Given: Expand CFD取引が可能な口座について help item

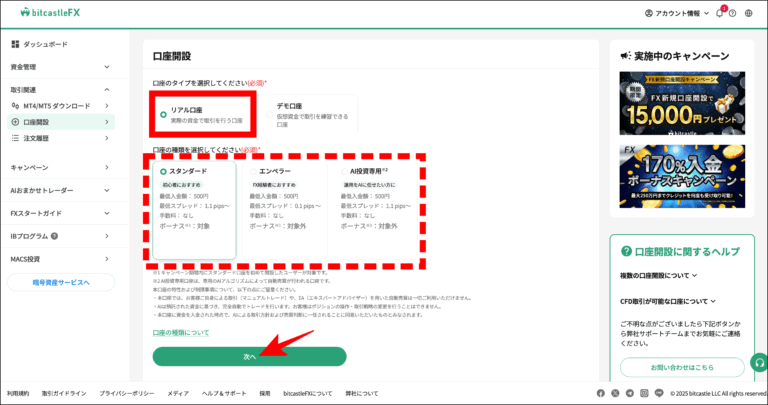Looking at the screenshot, I should click(668, 301).
